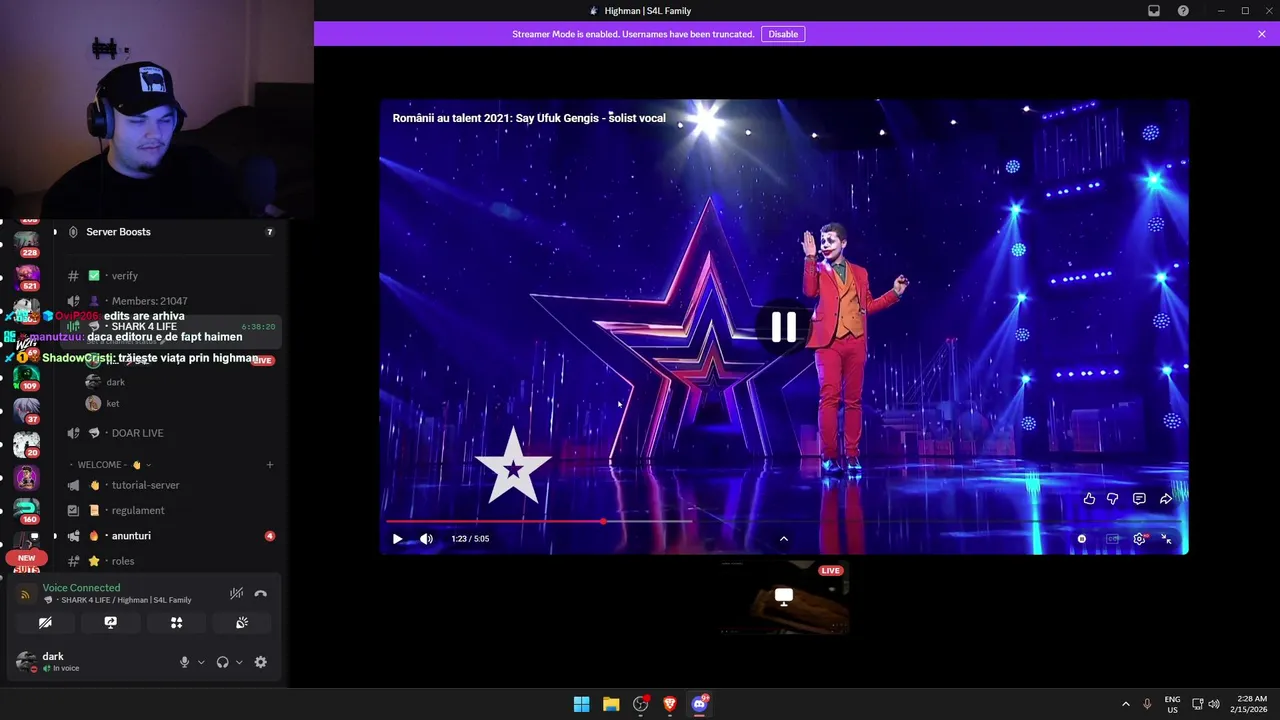1280x720 pixels.
Task: Disable Streamer Mode from the banner
Action: 783,34
